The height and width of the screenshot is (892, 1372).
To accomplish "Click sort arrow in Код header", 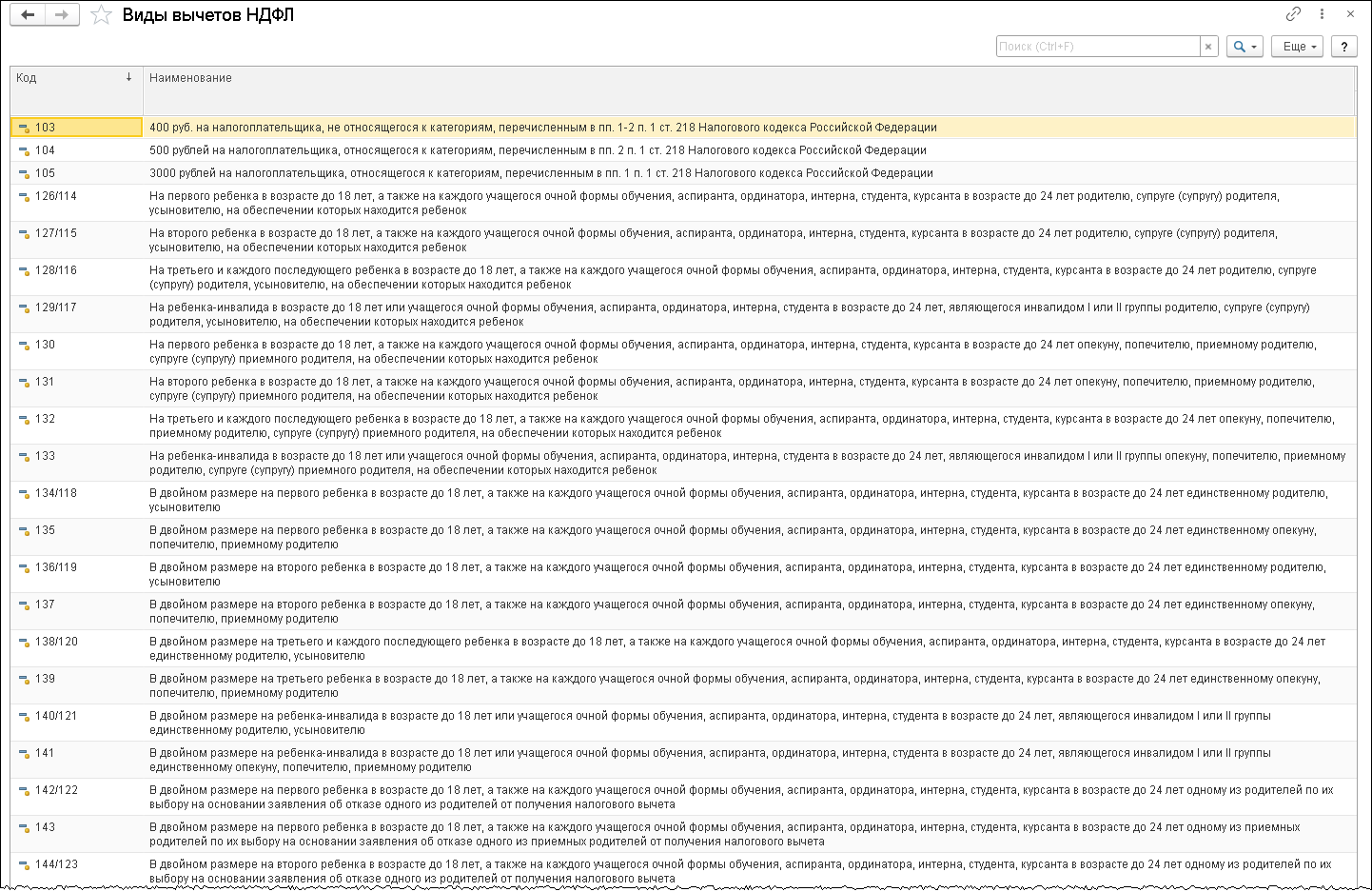I will click(128, 77).
